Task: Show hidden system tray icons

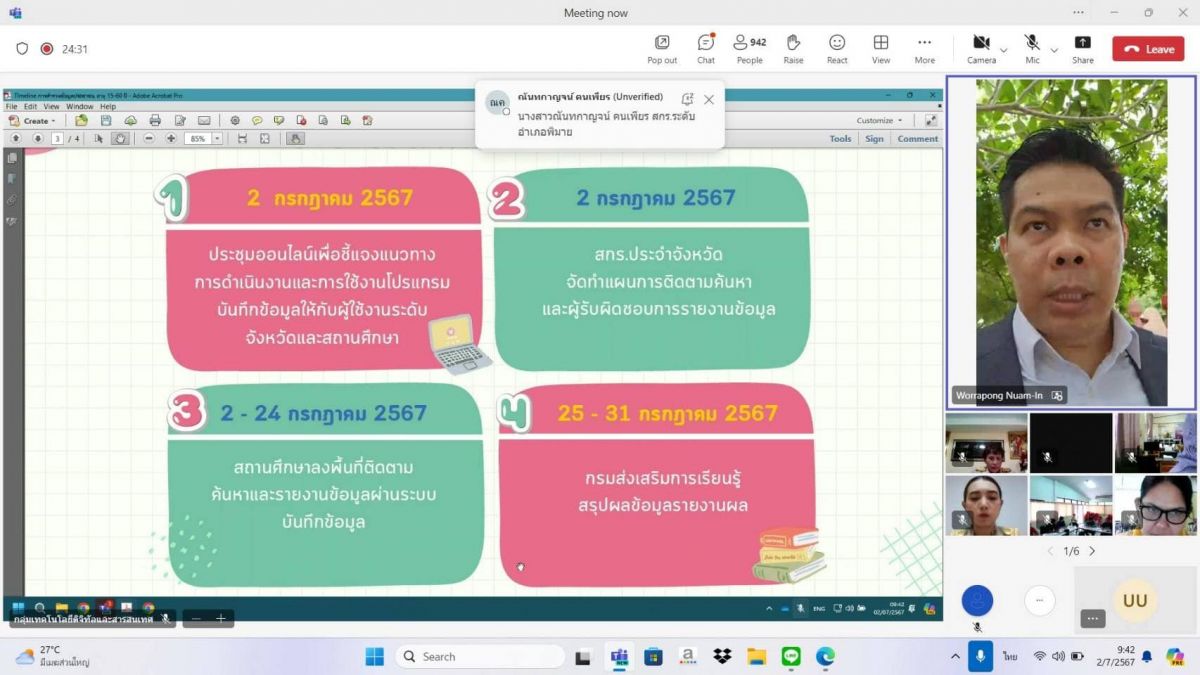Action: (x=955, y=656)
